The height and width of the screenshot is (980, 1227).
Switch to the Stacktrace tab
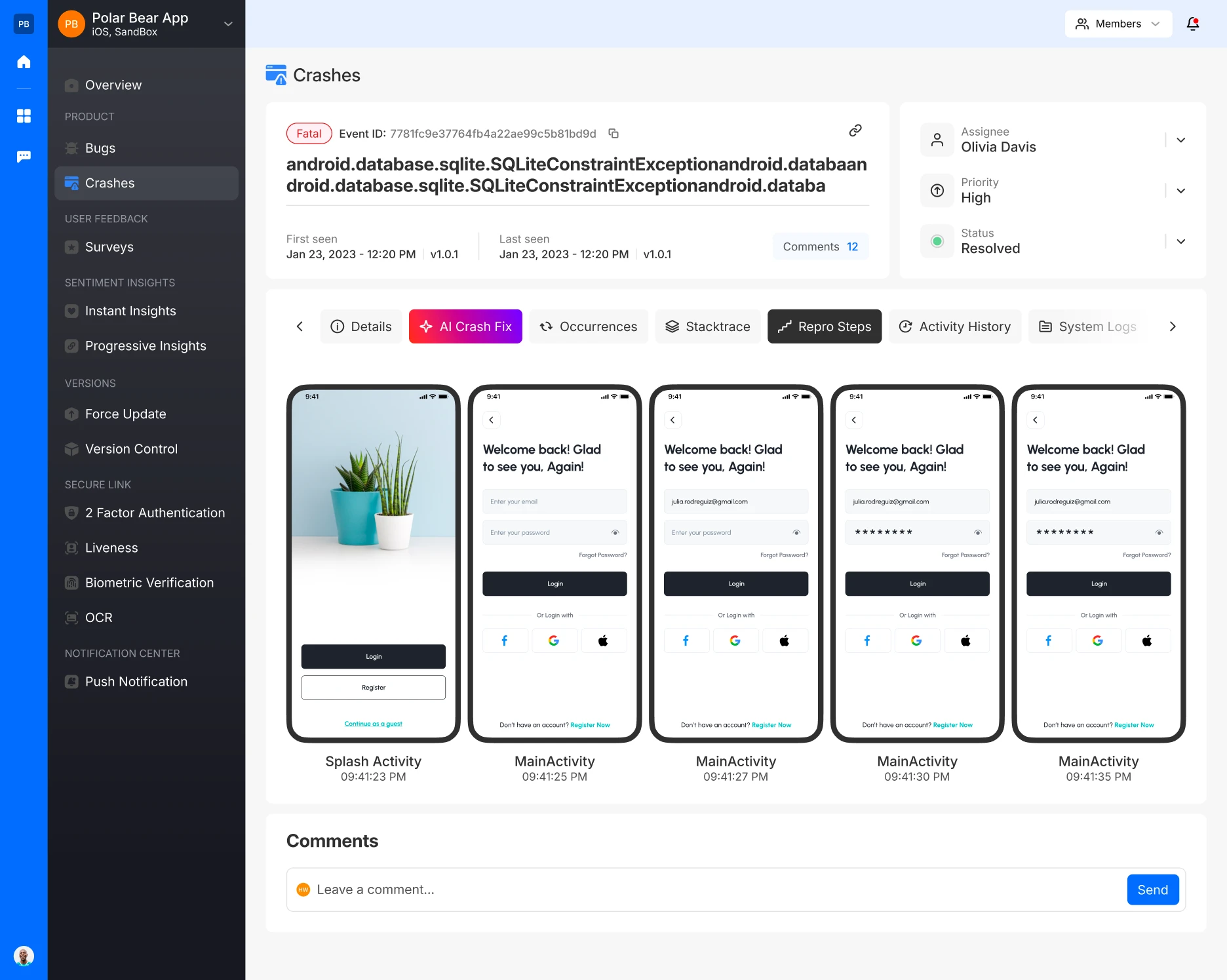click(708, 326)
